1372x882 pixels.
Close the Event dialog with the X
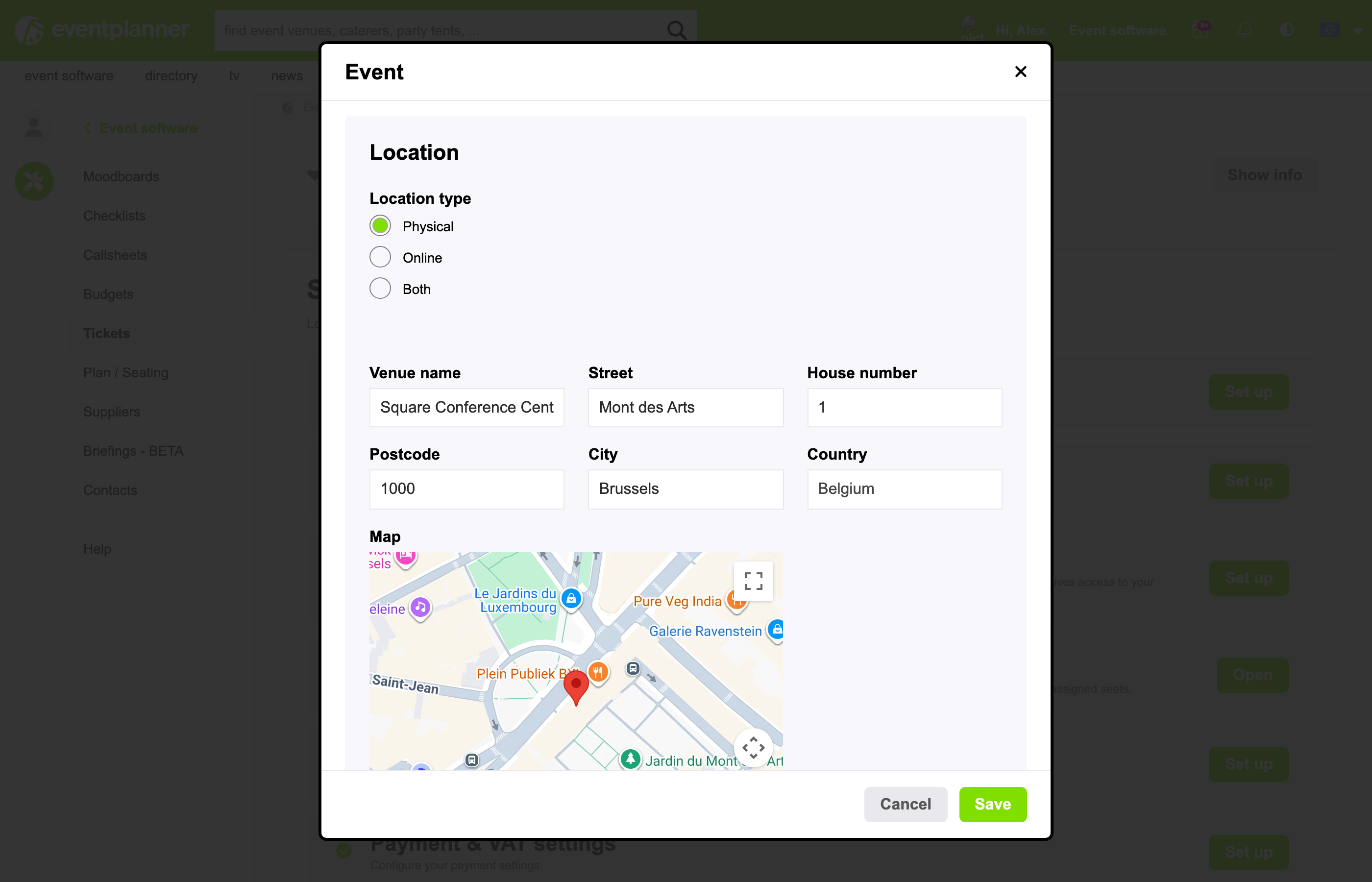tap(1020, 72)
